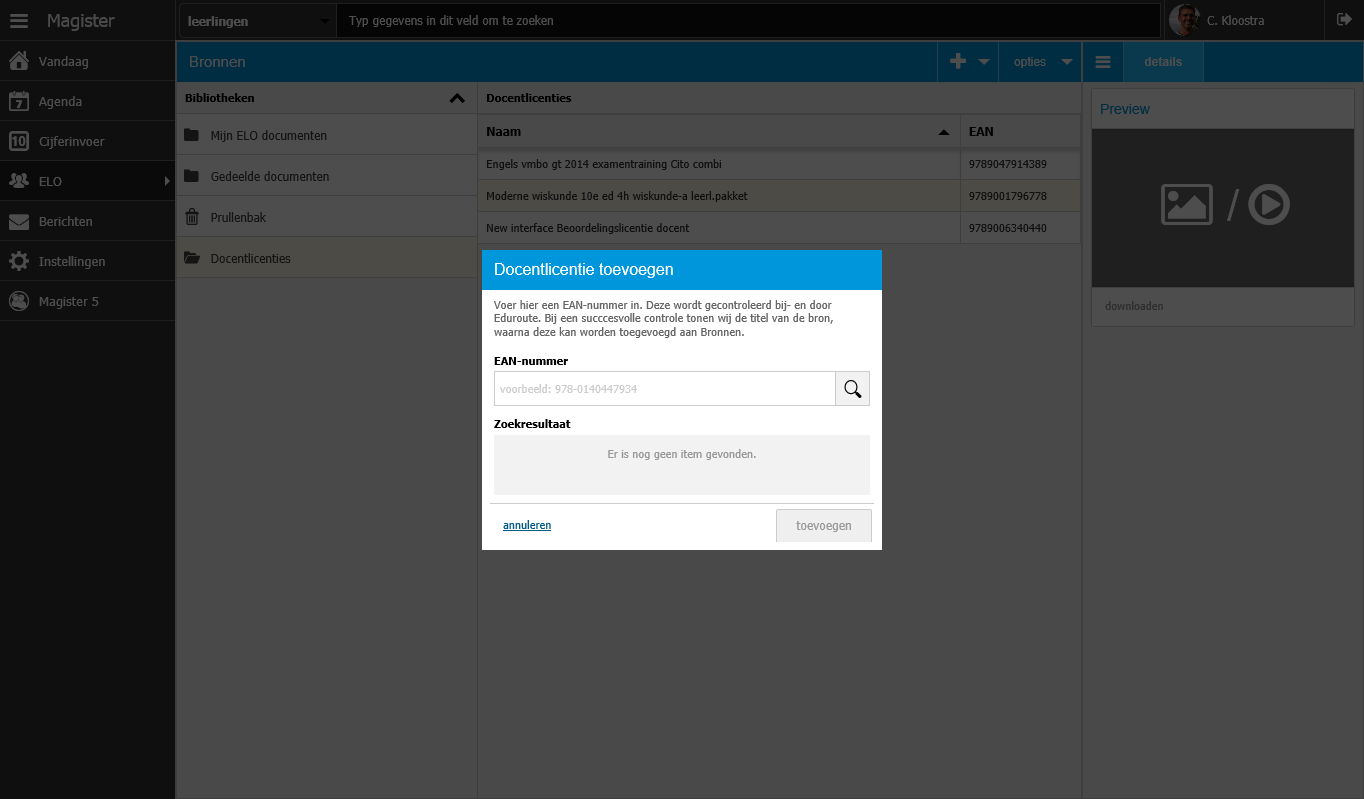Select Docentlicenties library
1364x799 pixels.
[326, 258]
